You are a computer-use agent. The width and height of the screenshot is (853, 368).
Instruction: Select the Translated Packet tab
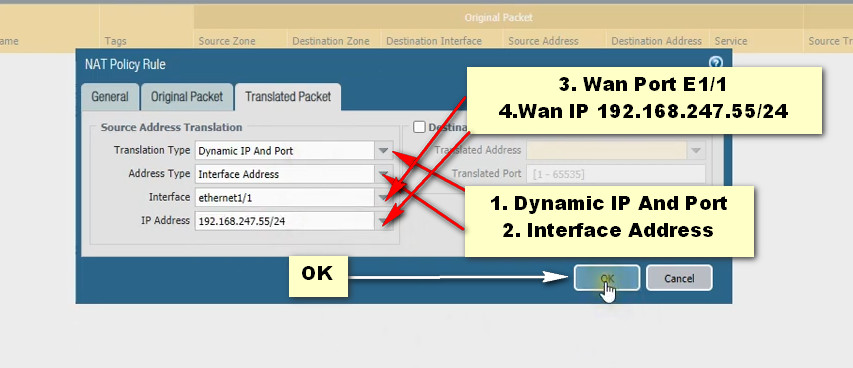pos(288,97)
